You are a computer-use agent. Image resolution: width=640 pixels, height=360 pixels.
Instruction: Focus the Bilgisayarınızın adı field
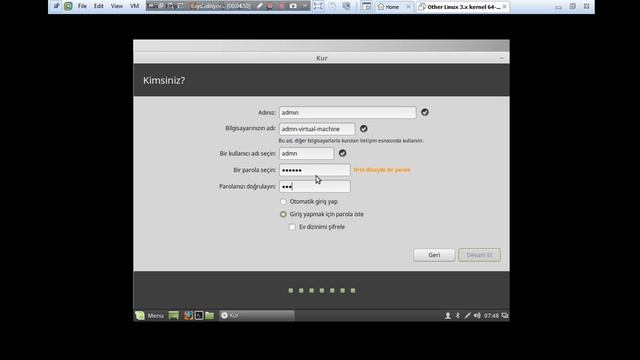(x=317, y=129)
